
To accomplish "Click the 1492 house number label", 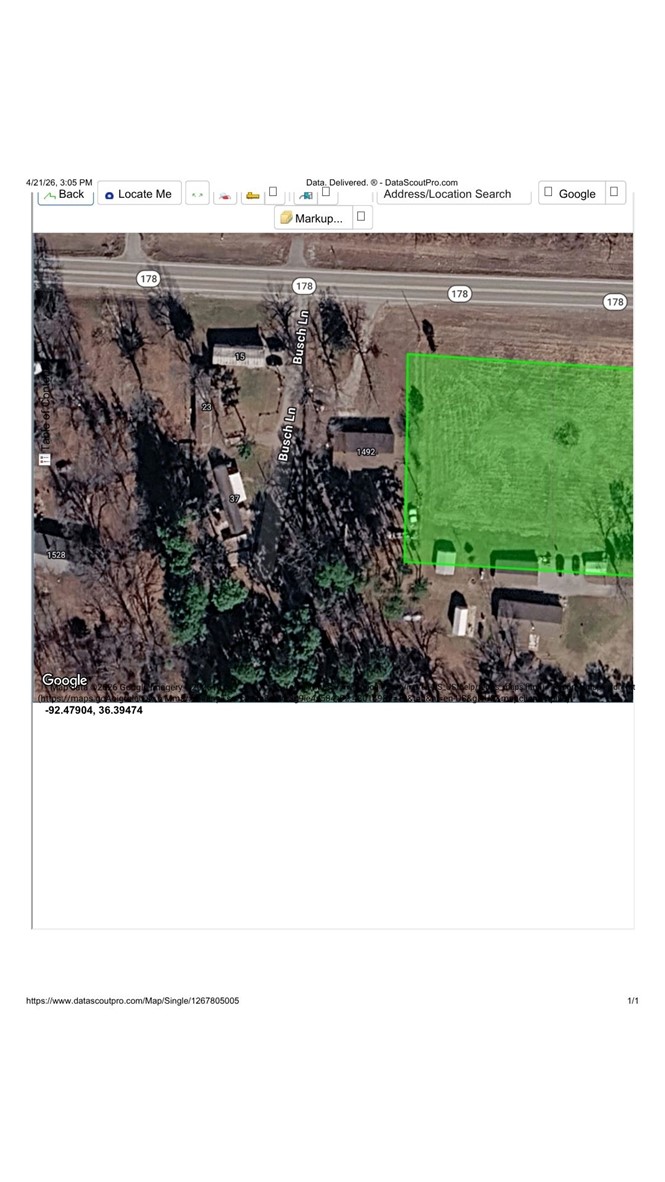I will [366, 452].
